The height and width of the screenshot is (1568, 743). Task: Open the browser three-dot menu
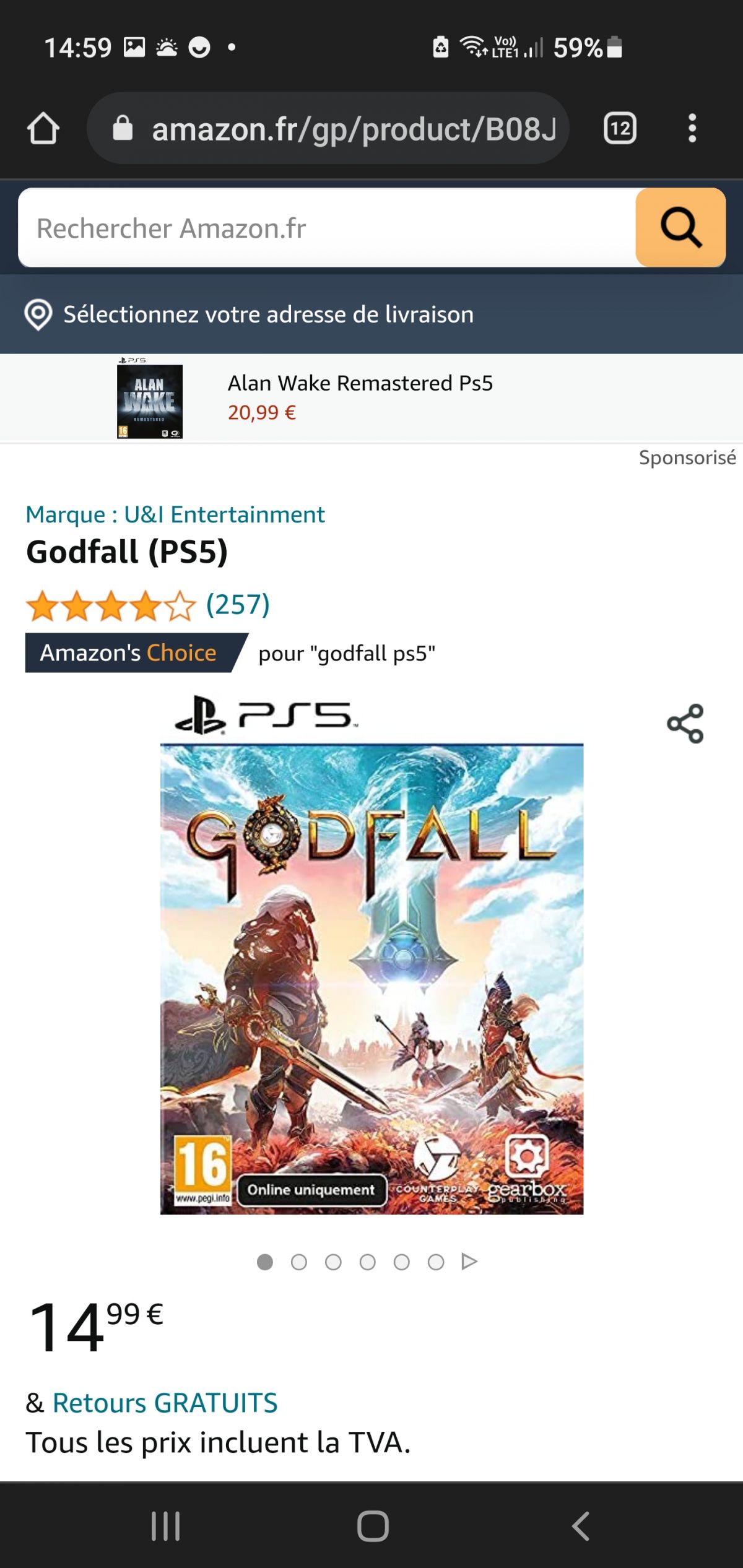point(692,128)
